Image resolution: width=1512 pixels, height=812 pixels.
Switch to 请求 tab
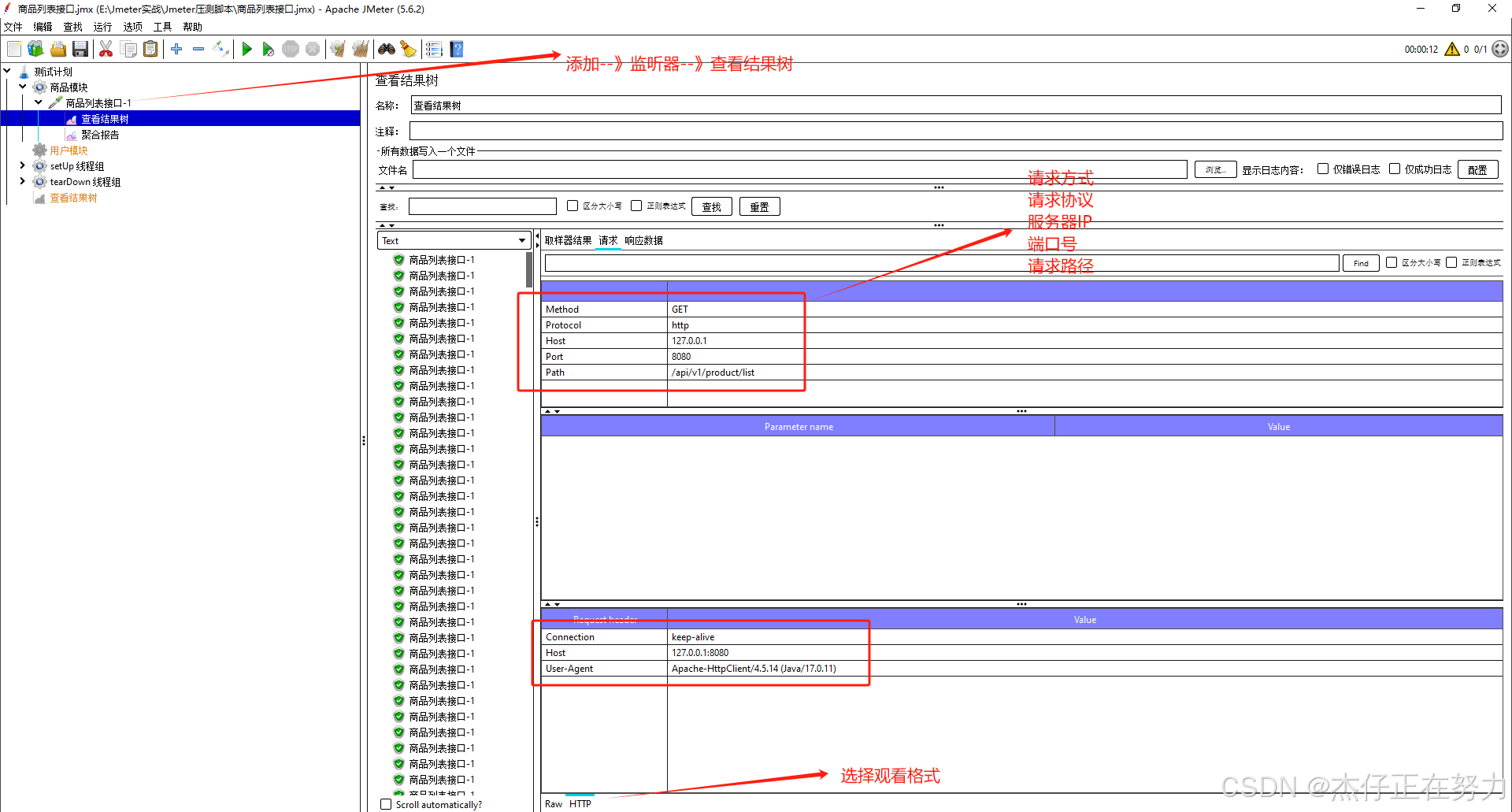click(x=608, y=240)
